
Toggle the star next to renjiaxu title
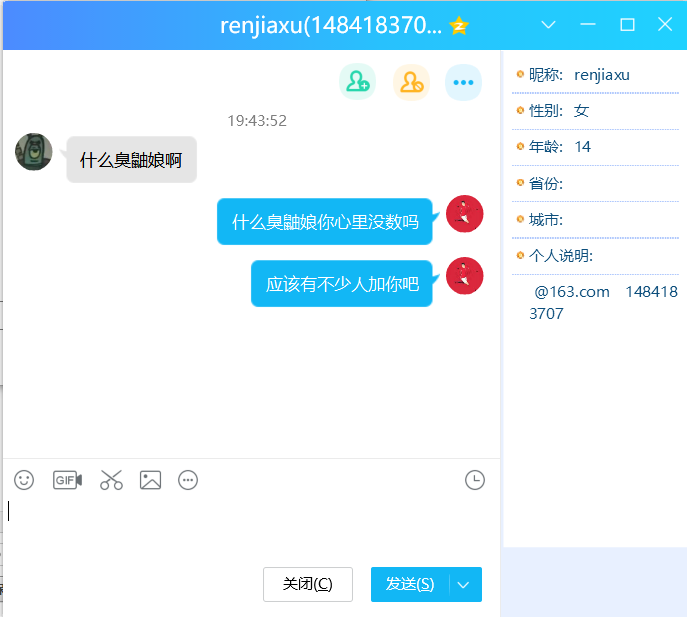pos(459,26)
